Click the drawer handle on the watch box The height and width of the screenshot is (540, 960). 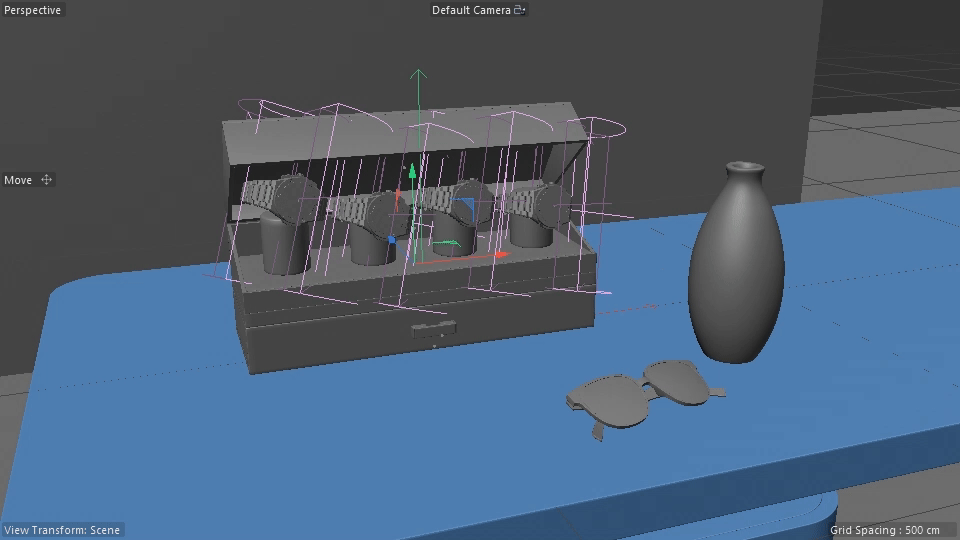click(x=434, y=329)
